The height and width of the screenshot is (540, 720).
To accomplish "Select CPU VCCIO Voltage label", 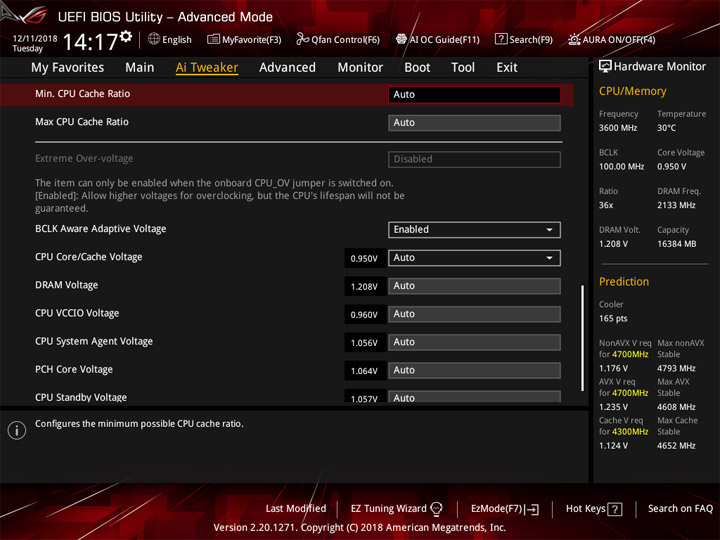I will pos(77,313).
